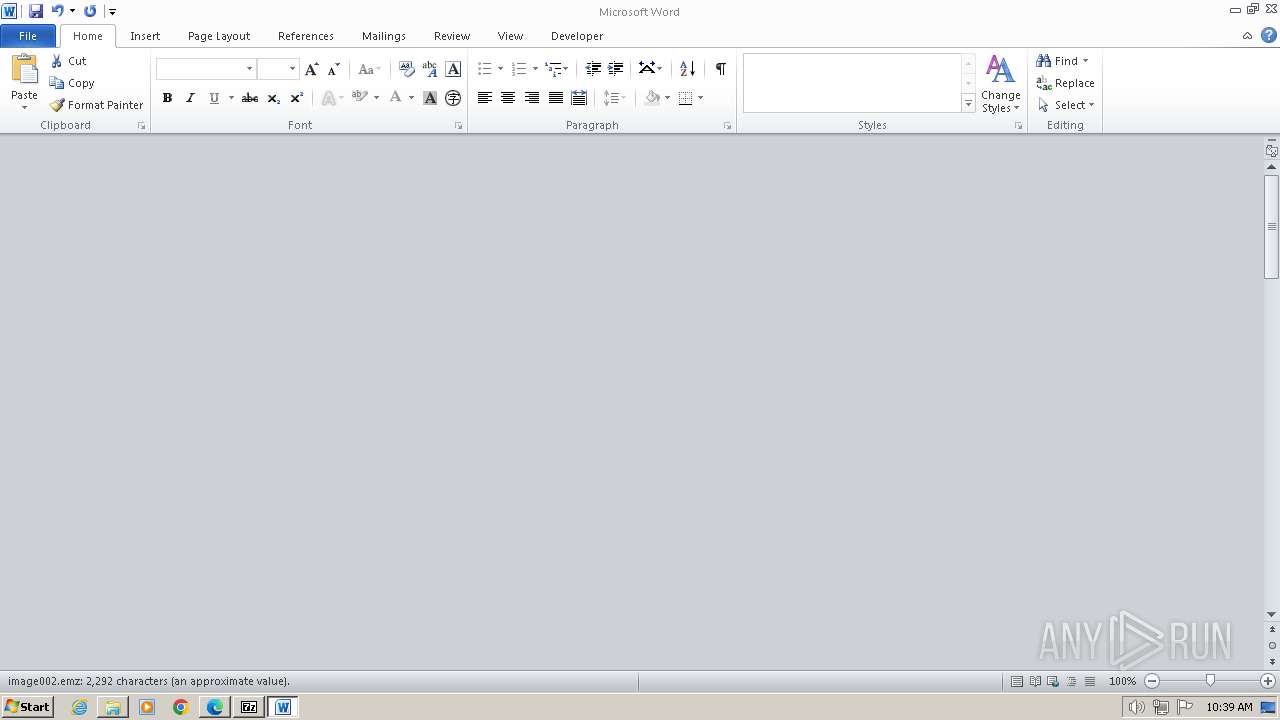Image resolution: width=1280 pixels, height=720 pixels.
Task: Click the Undo icon in title bar
Action: (x=57, y=11)
